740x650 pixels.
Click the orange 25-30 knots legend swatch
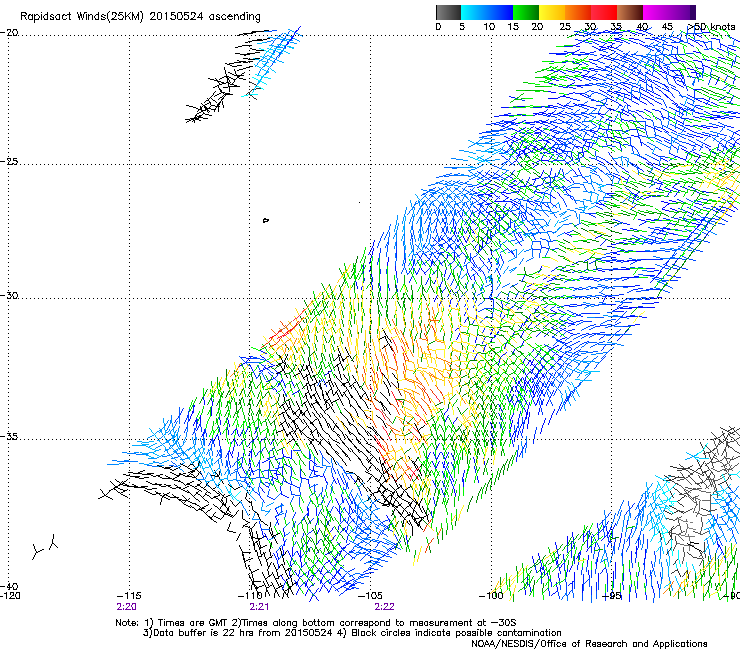click(x=578, y=12)
